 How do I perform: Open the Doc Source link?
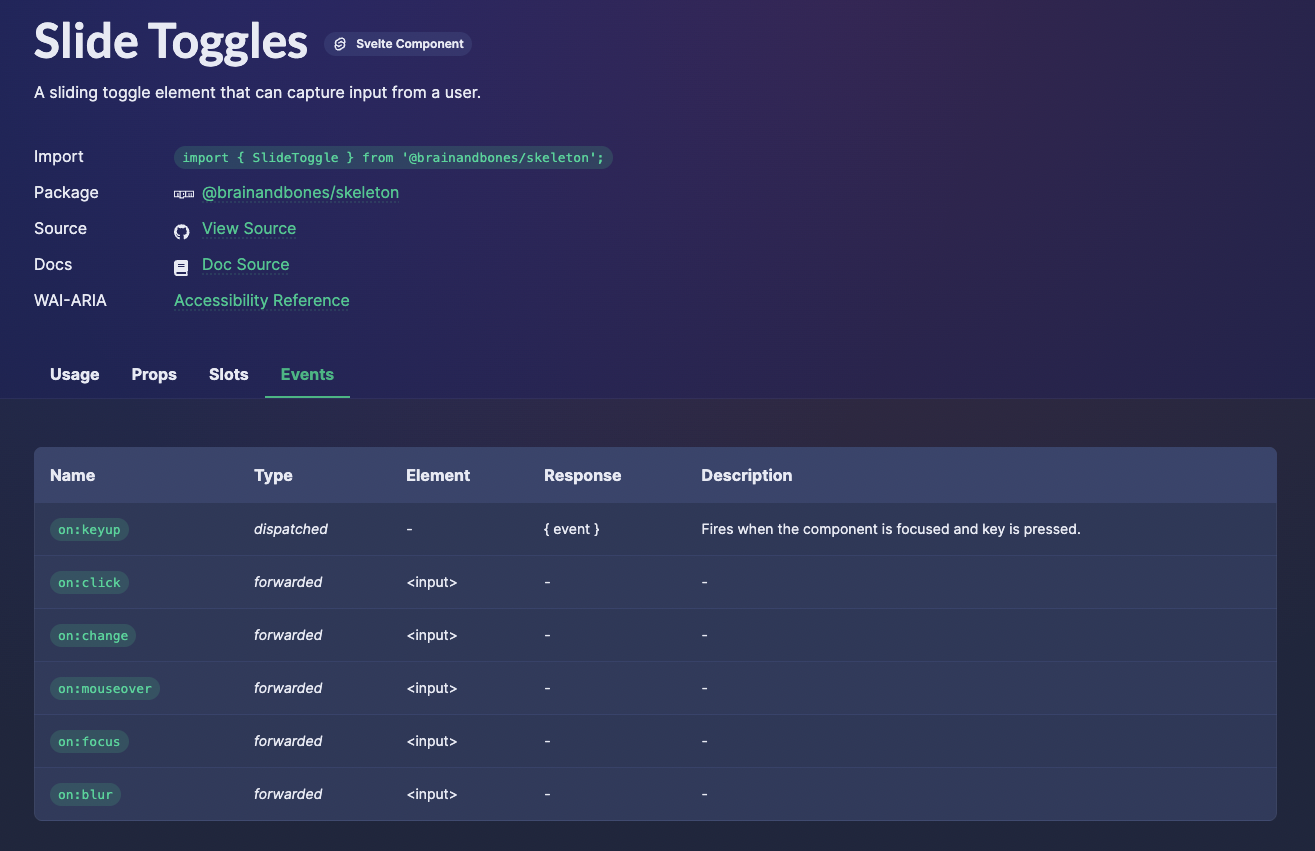coord(245,264)
